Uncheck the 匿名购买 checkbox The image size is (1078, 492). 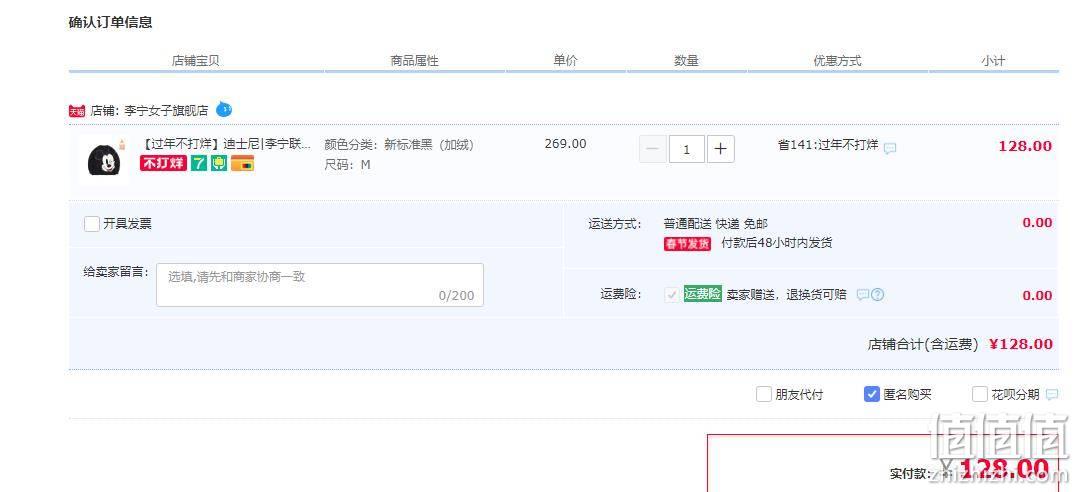coord(872,394)
